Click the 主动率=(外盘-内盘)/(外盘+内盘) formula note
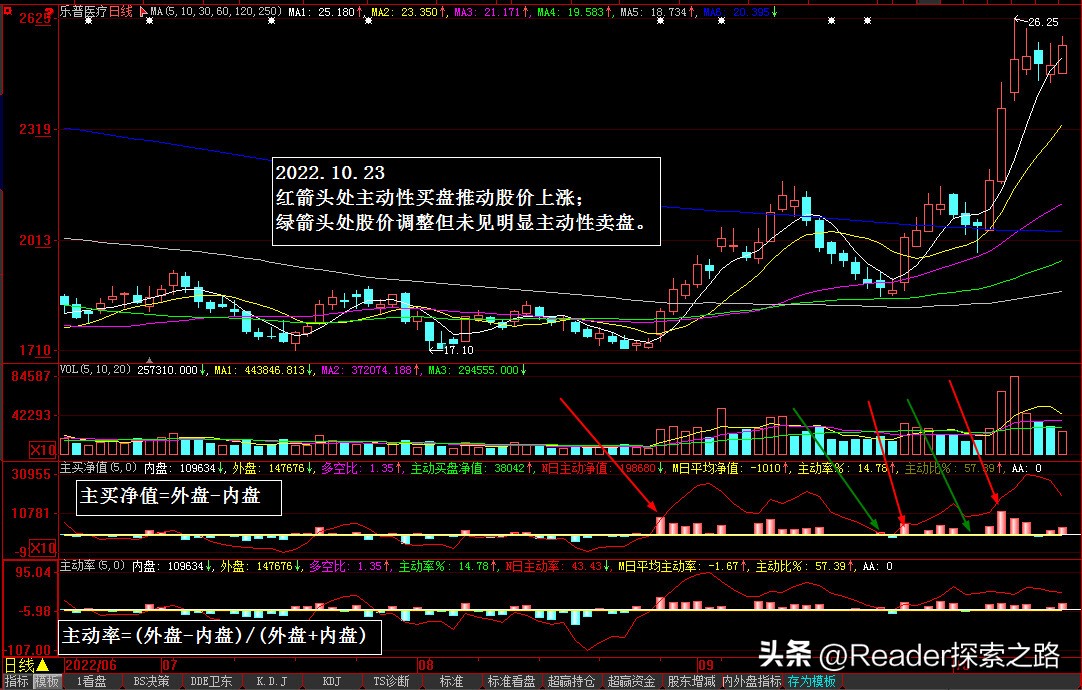The image size is (1082, 690). [x=221, y=636]
